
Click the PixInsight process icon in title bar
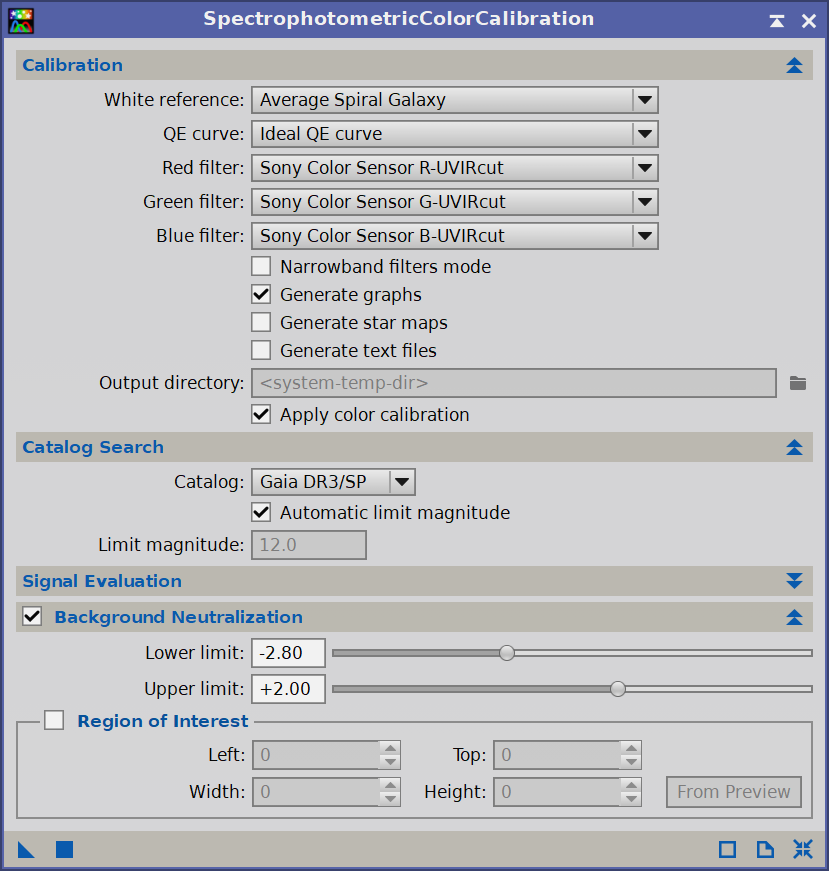21,20
